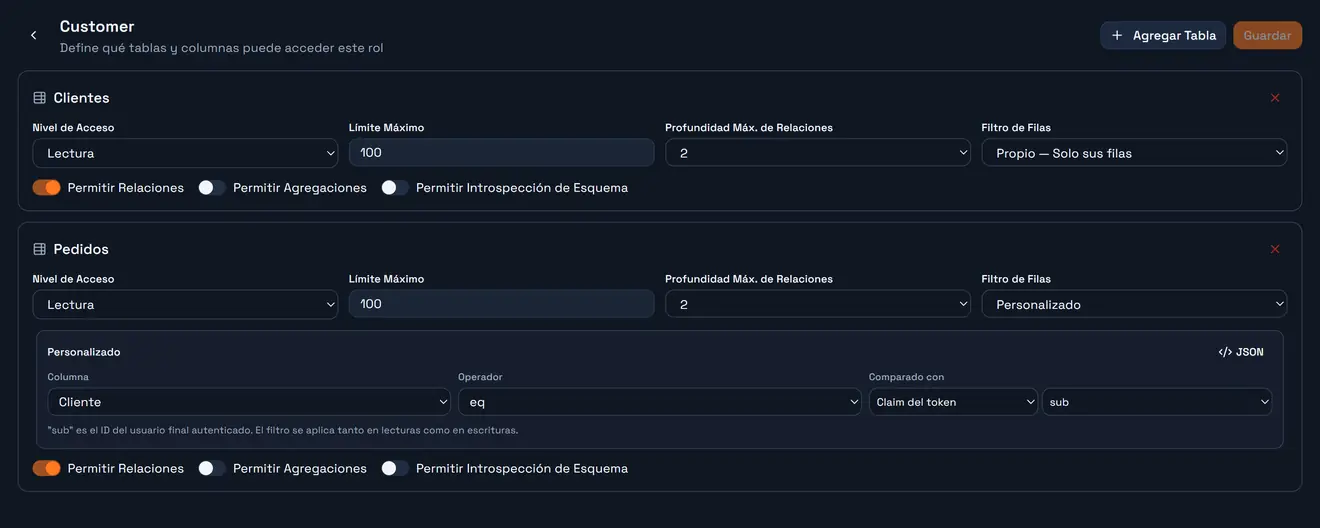Viewport: 1320px width, 528px height.
Task: Click the table icon beside Pedidos
Action: pos(40,249)
